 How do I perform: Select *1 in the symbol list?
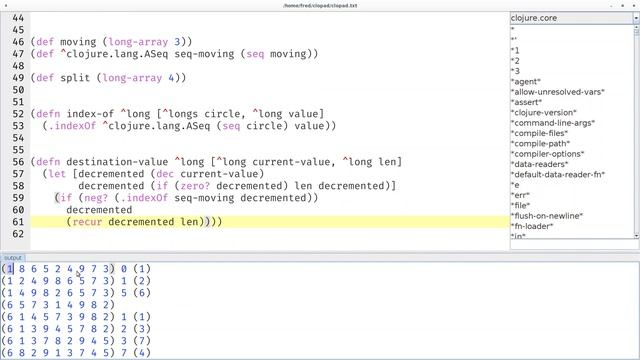pyautogui.click(x=515, y=51)
